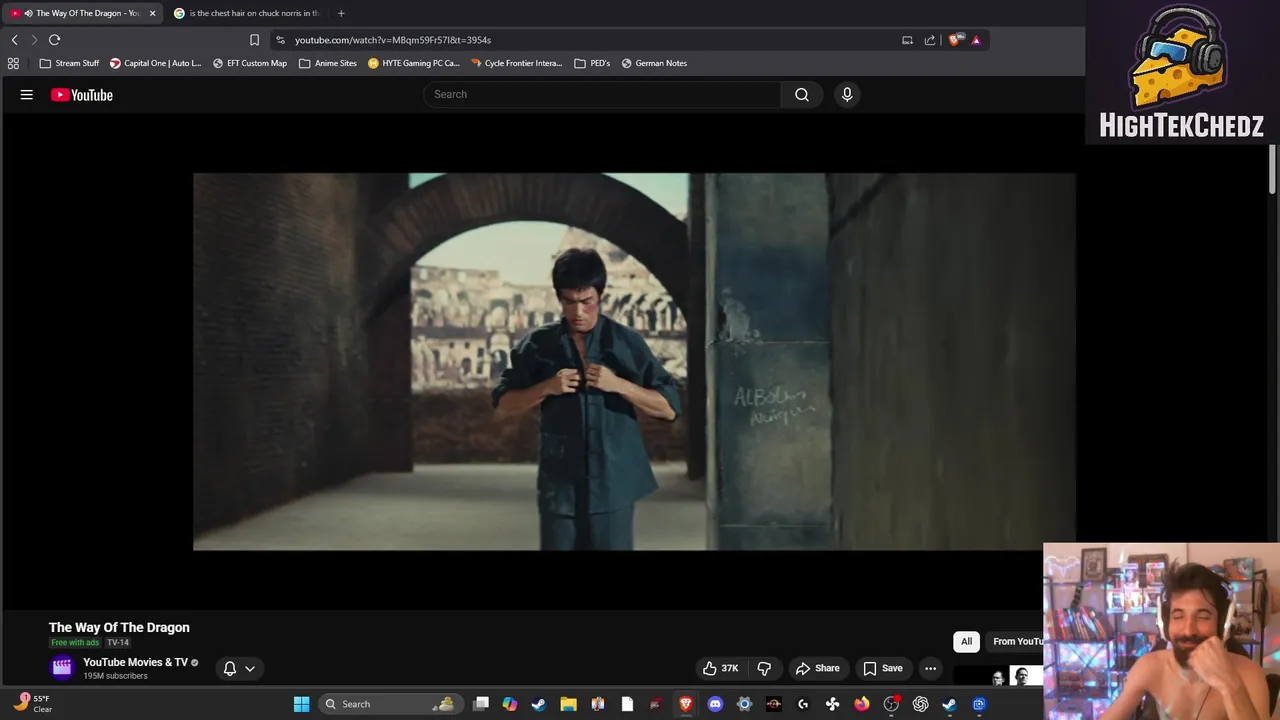Select the From YouTube filter chip
Image resolution: width=1280 pixels, height=720 pixels.
tap(1014, 641)
